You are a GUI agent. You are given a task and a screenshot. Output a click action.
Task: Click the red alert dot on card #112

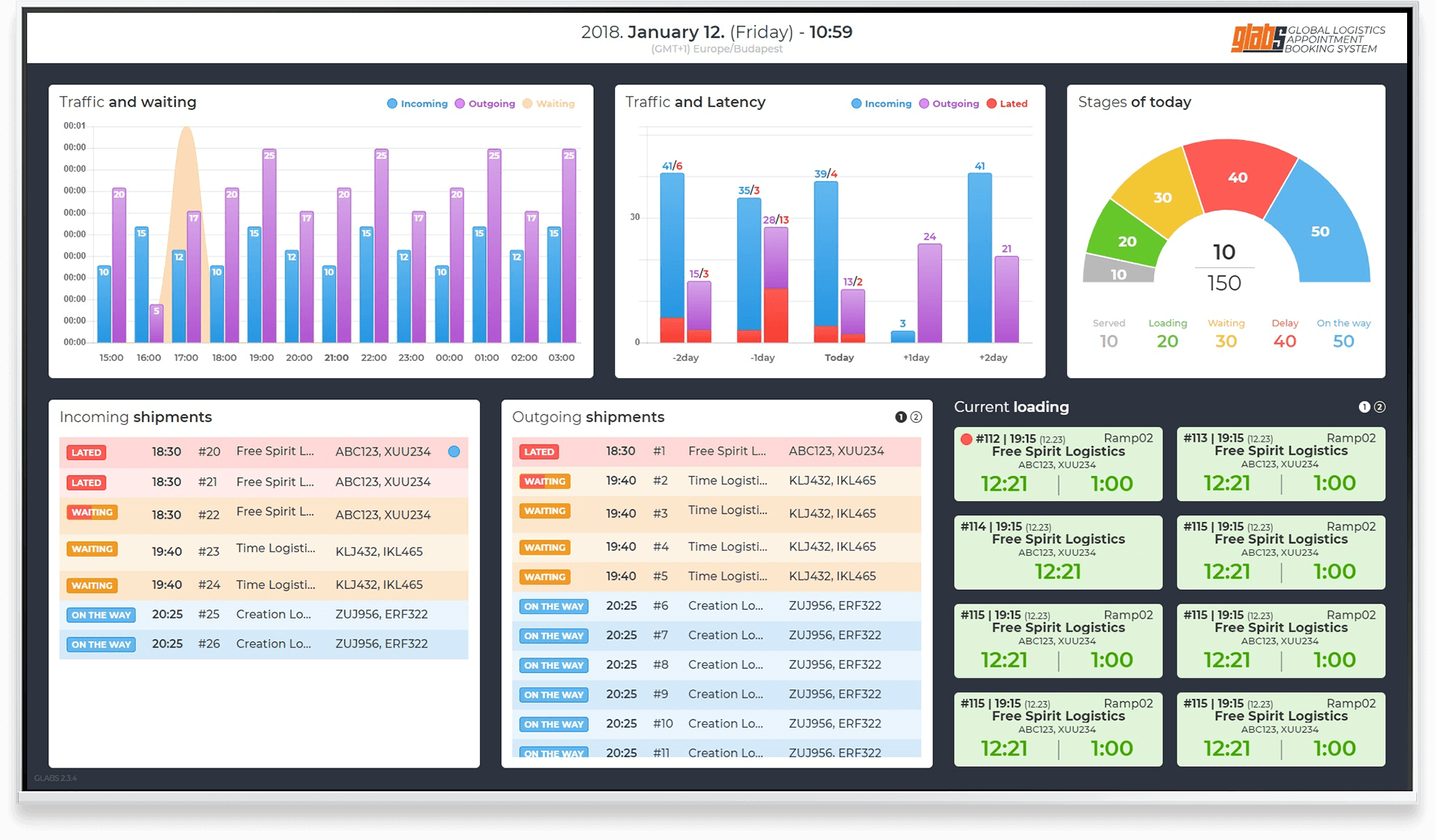pyautogui.click(x=966, y=439)
